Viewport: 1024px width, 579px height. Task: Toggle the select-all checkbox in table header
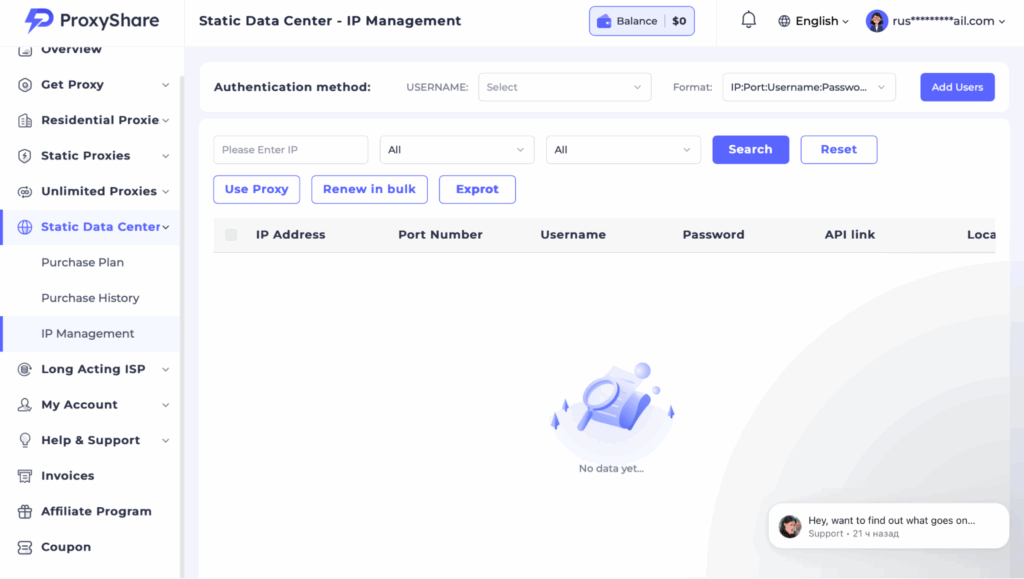[x=231, y=235]
